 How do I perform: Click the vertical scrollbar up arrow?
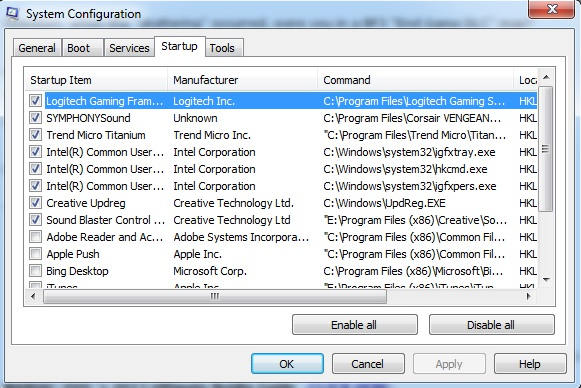tap(546, 77)
